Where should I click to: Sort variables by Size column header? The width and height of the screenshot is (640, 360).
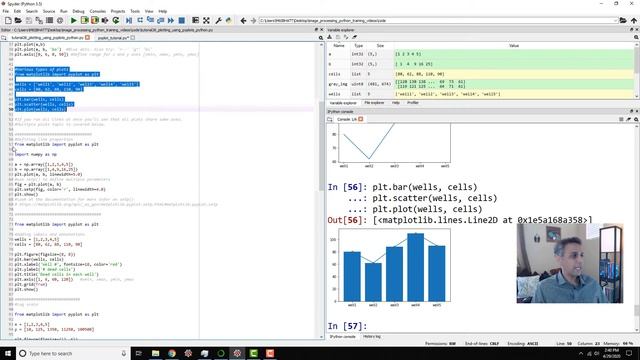pyautogui.click(x=380, y=46)
